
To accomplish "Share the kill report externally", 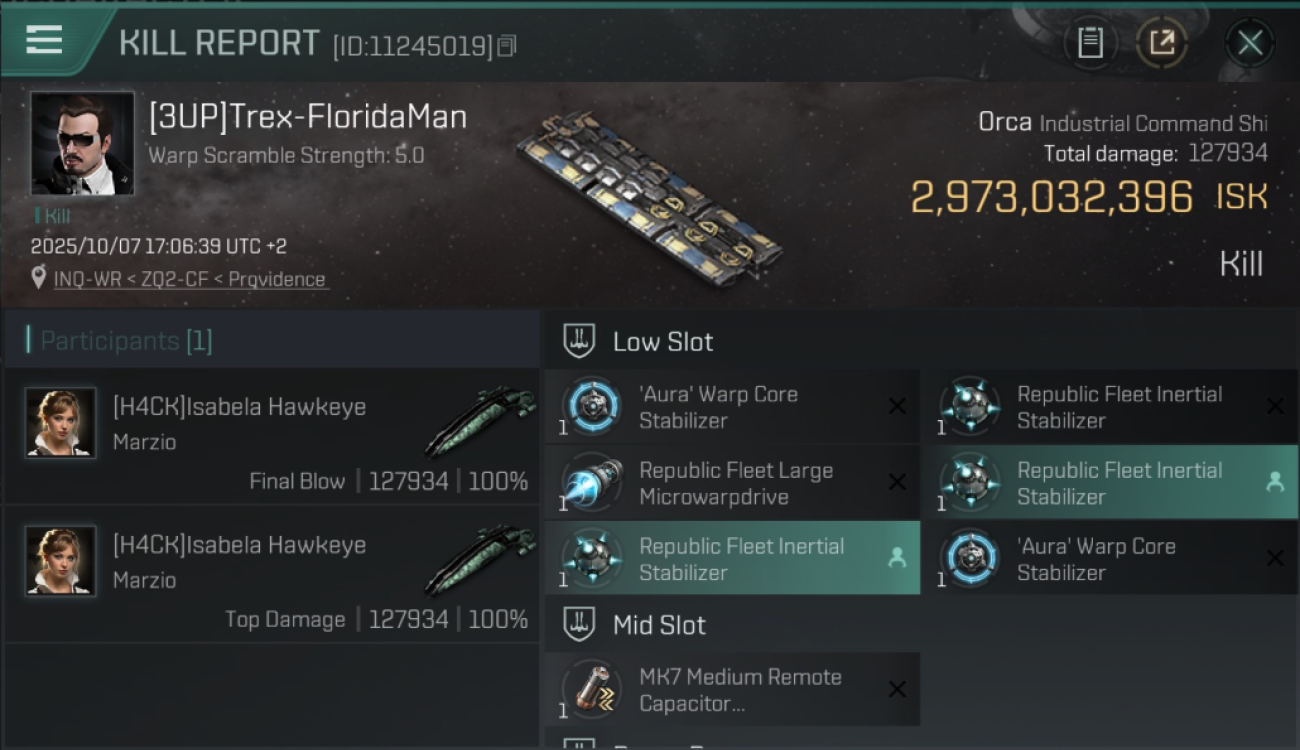I will [x=1161, y=42].
